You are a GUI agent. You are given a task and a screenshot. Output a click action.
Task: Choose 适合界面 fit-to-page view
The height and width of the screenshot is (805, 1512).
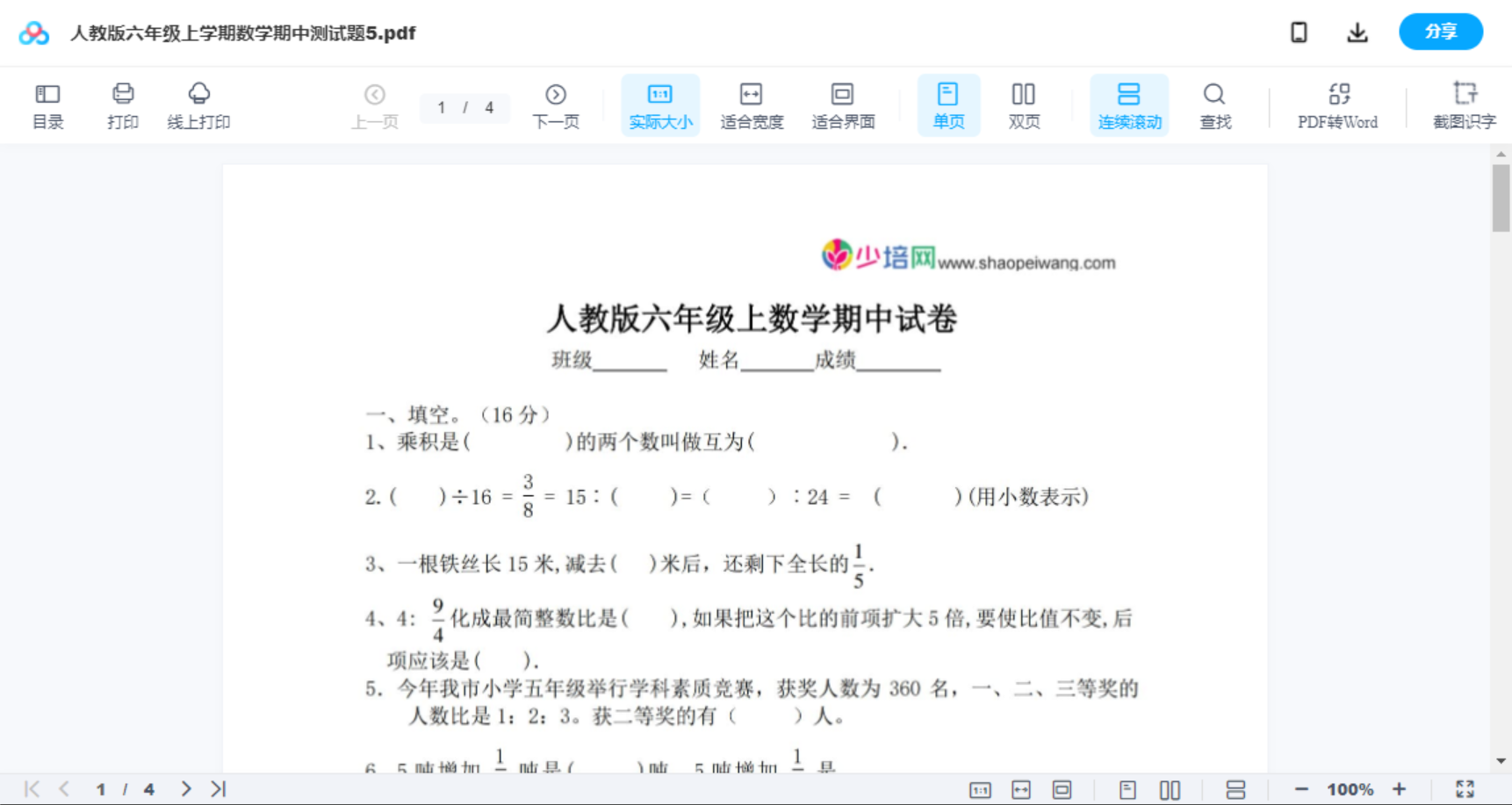844,104
